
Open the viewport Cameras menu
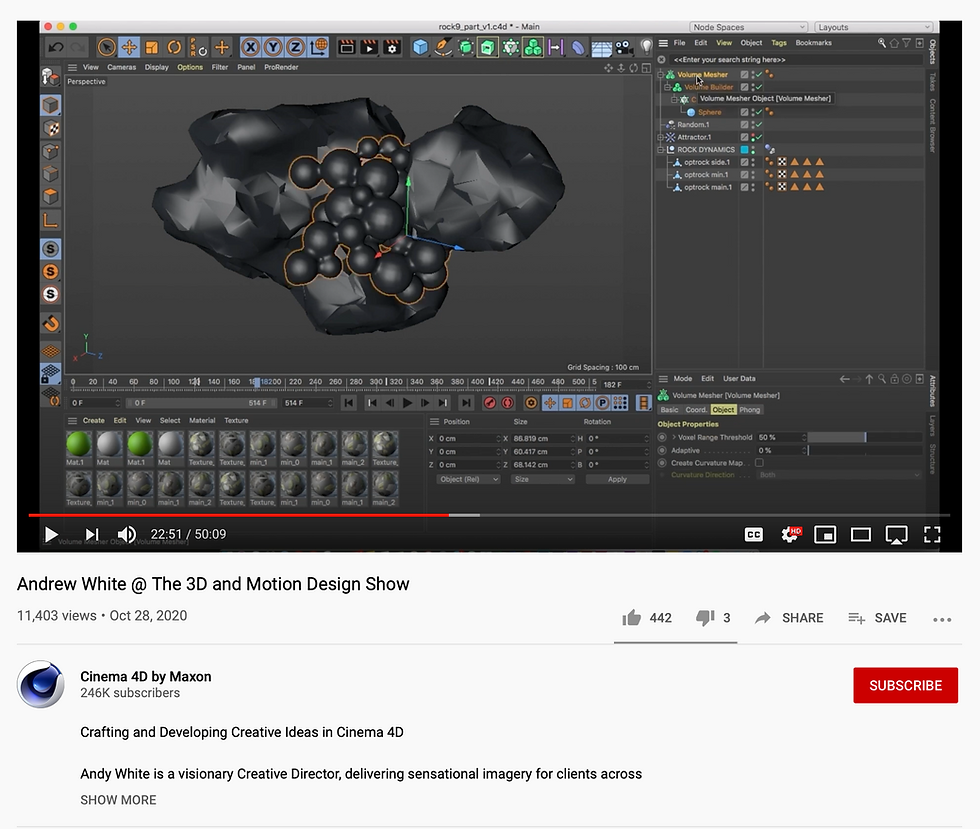point(121,68)
